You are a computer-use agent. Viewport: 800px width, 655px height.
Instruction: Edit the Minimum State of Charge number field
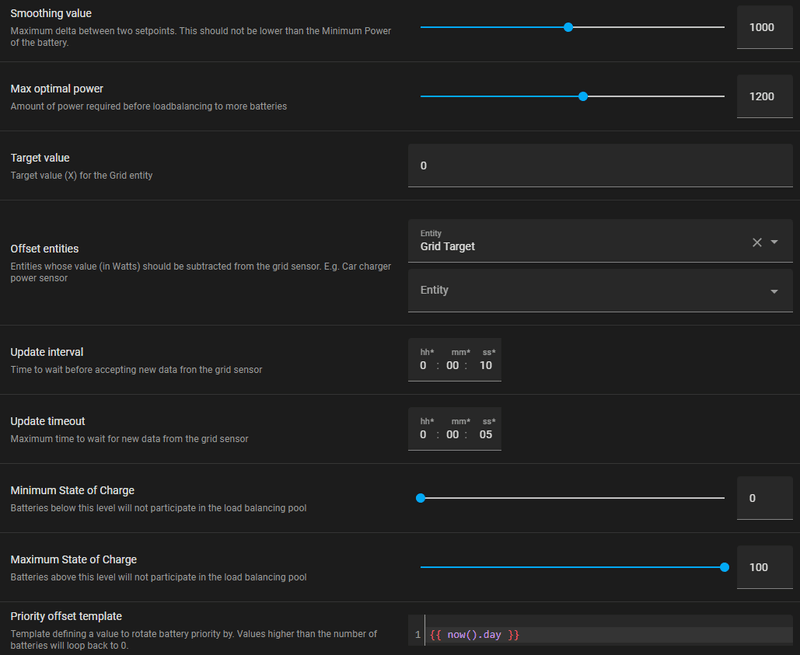point(764,498)
